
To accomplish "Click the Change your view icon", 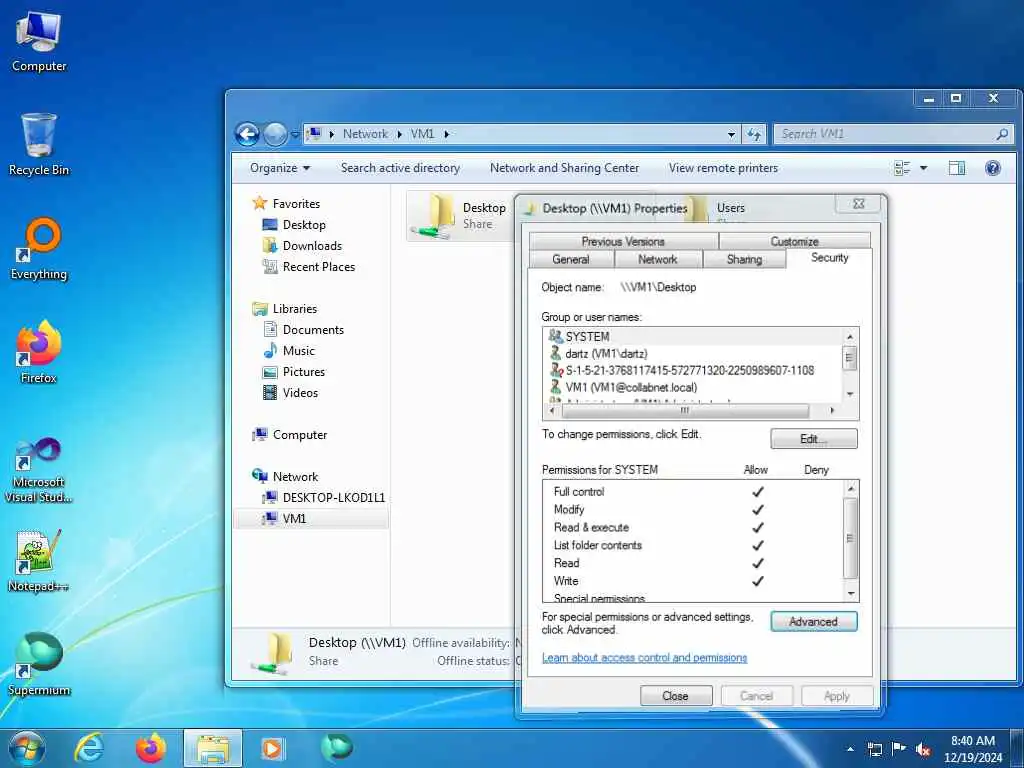I will [x=902, y=168].
